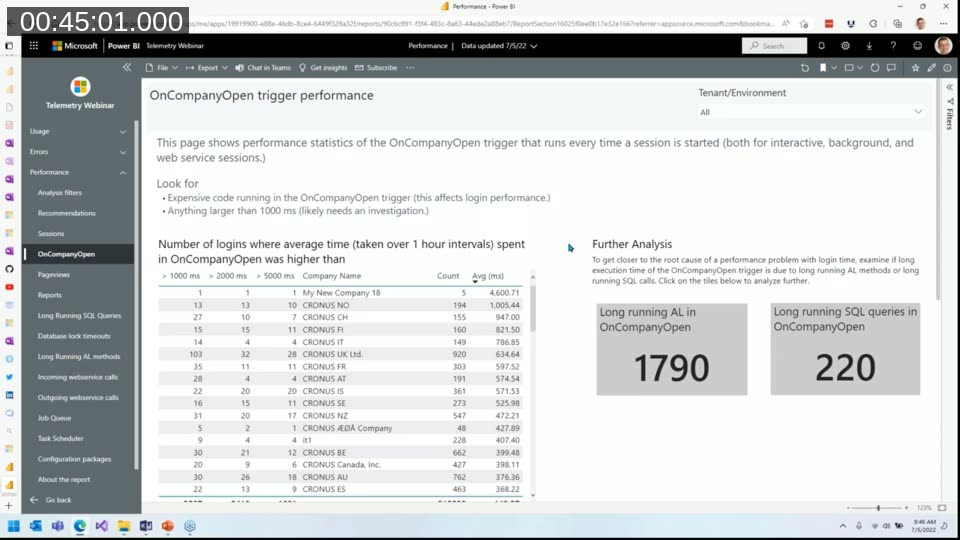This screenshot has width=960, height=540.
Task: Favorite this report with the star
Action: [x=915, y=68]
